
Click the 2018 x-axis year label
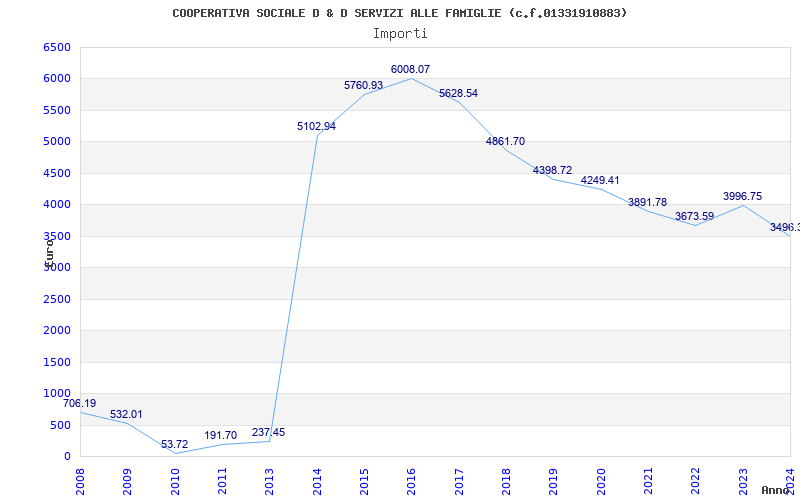click(506, 483)
